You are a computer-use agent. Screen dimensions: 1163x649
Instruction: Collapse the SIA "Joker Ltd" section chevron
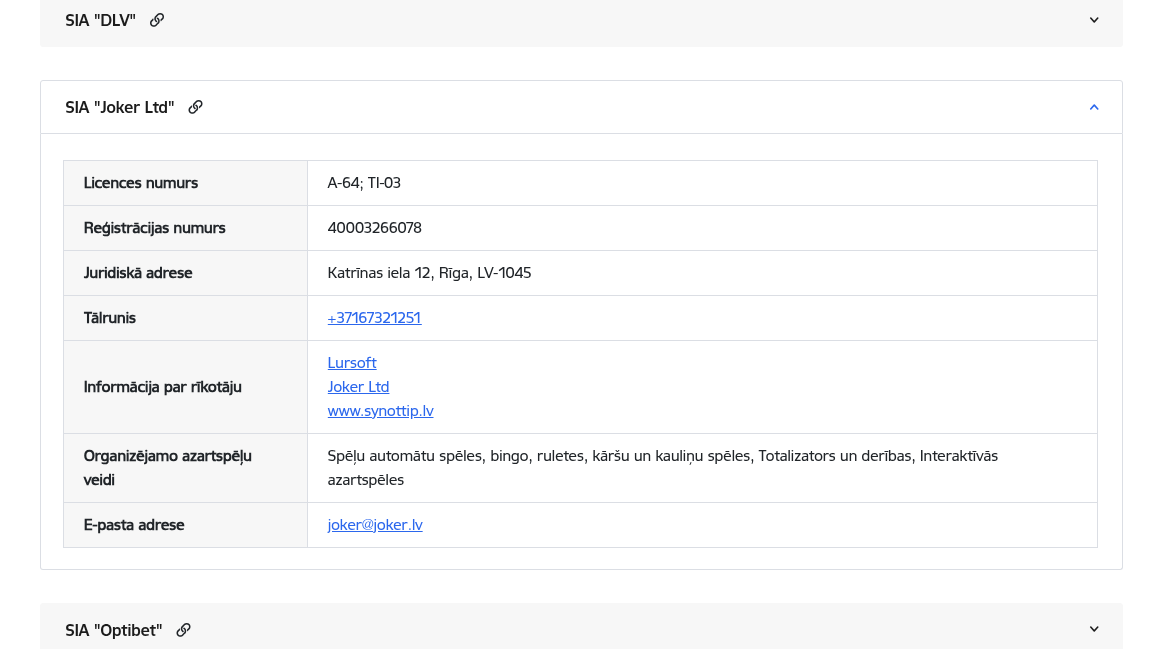point(1094,108)
